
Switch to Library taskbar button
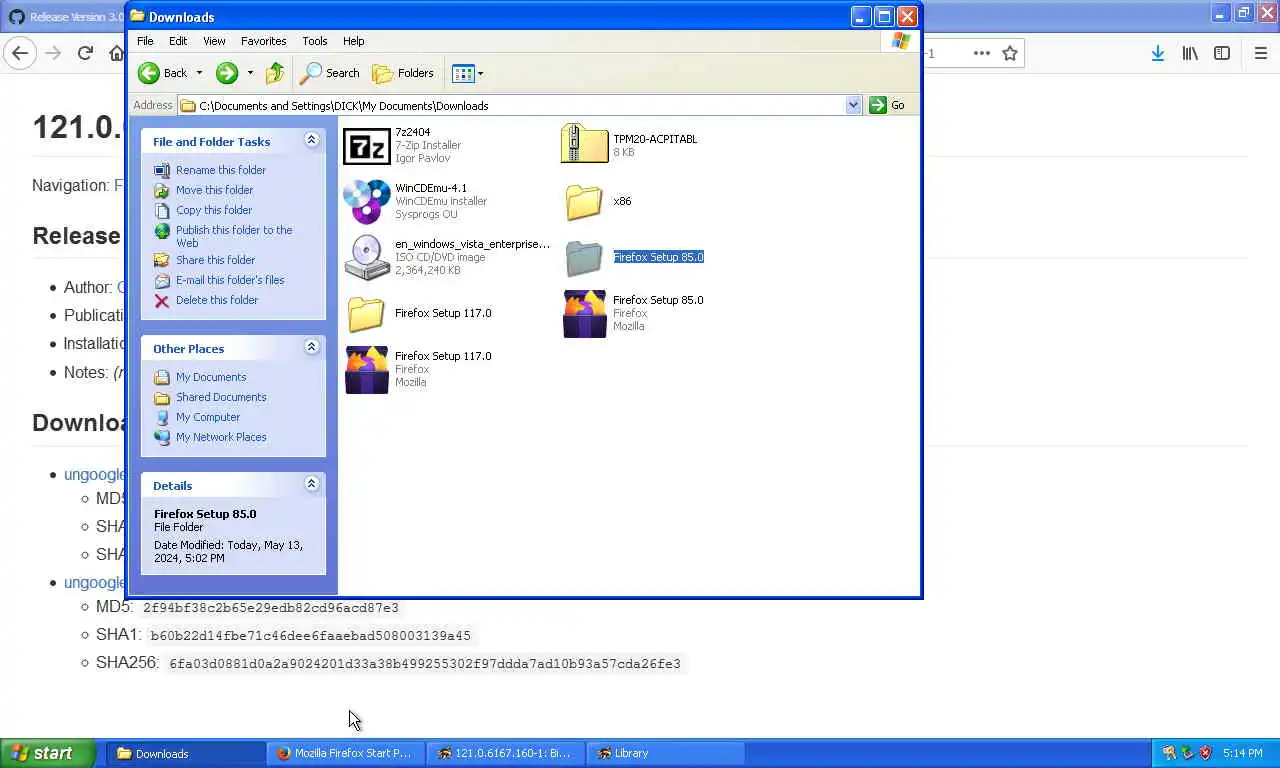click(666, 753)
